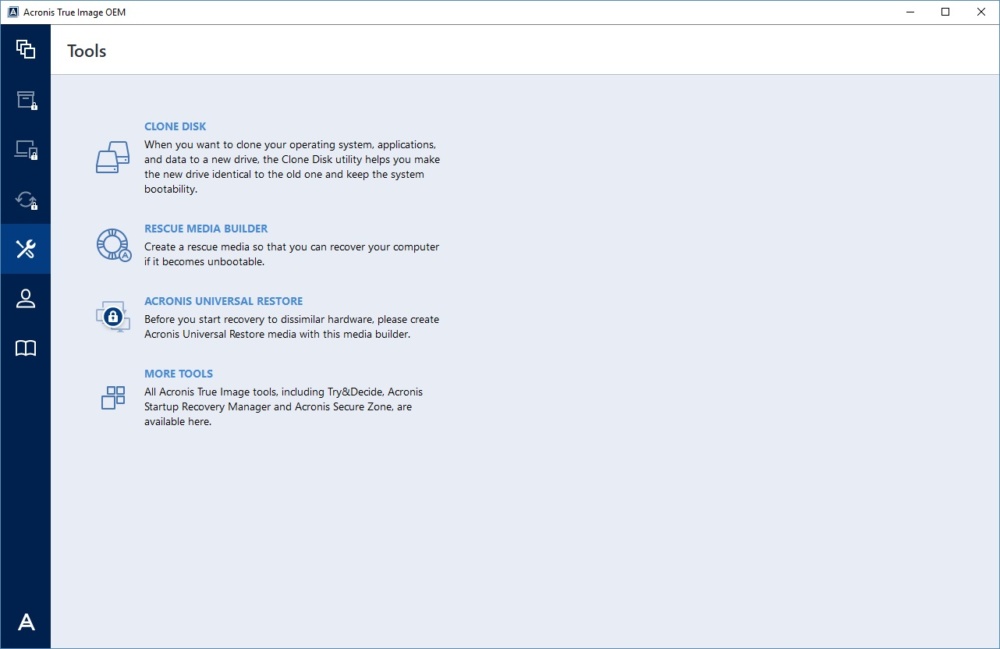Click the Clone Disk drives icon
This screenshot has width=1000, height=649.
(113, 157)
